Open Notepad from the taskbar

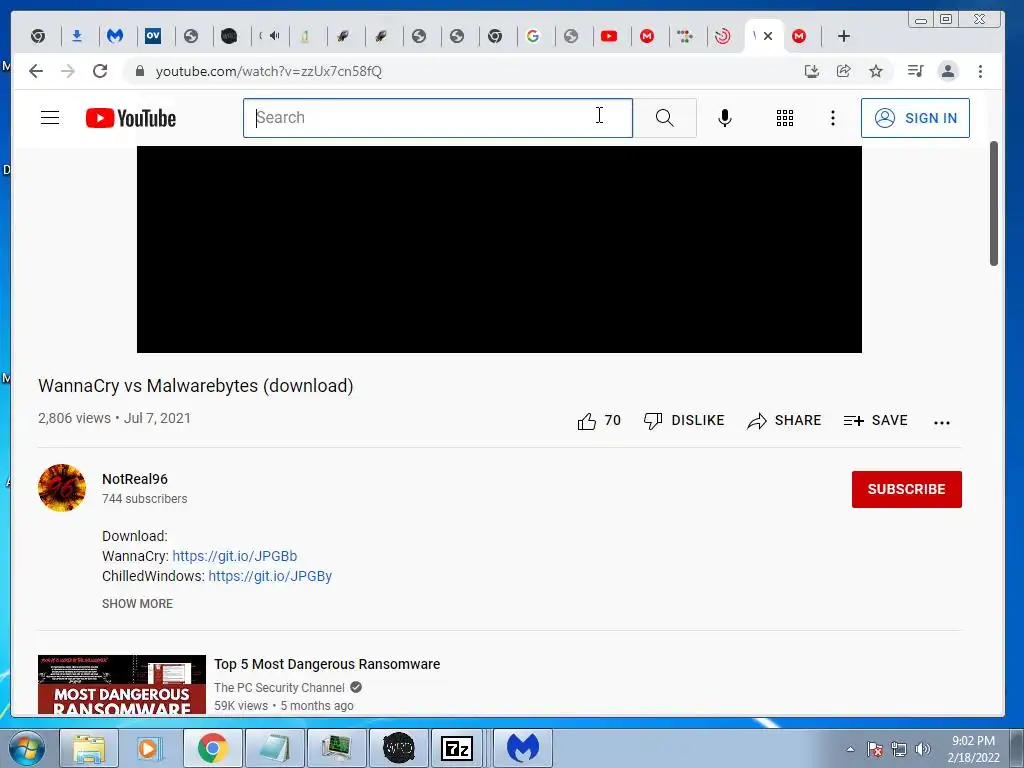point(274,748)
